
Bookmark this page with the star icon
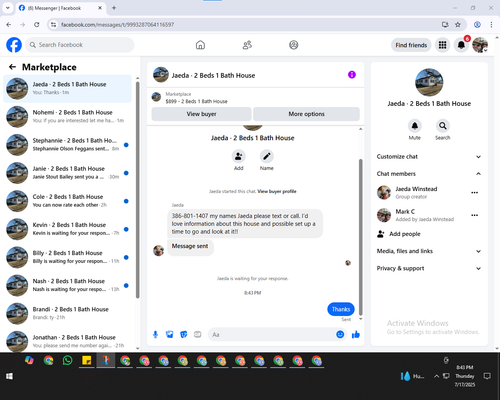pos(458,24)
